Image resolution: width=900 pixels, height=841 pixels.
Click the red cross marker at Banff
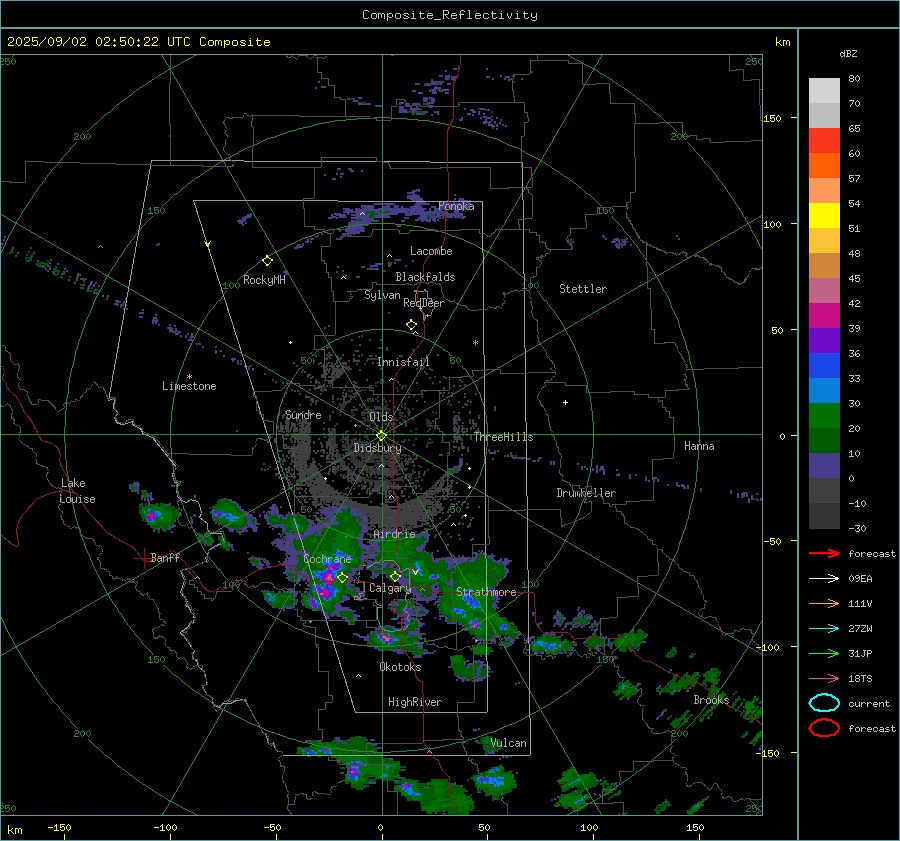click(143, 559)
